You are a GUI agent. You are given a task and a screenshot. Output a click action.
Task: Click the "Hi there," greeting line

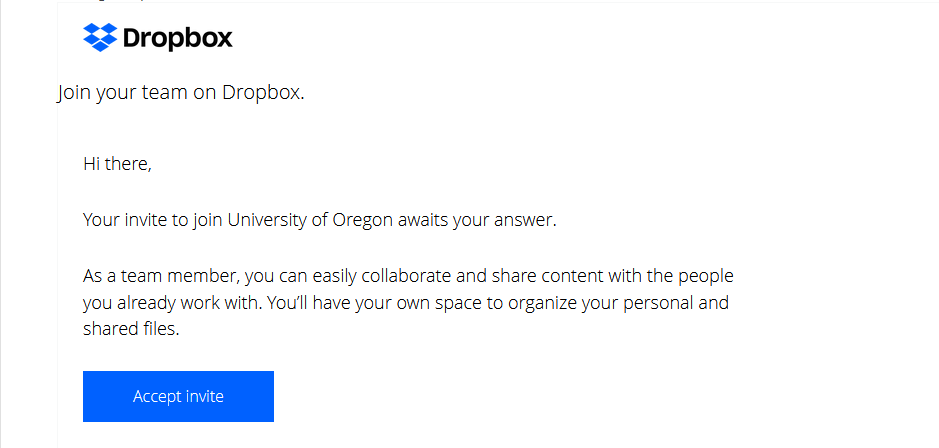117,163
